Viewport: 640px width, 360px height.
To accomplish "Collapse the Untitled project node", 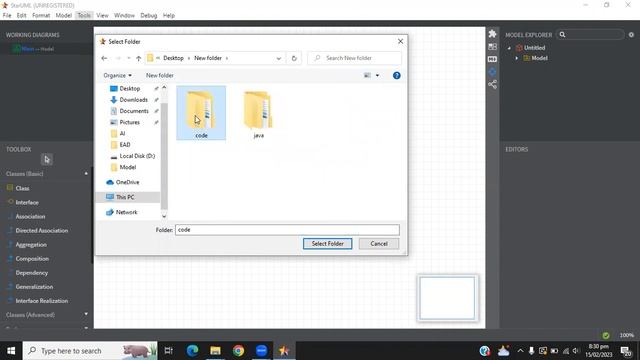I will (509, 48).
